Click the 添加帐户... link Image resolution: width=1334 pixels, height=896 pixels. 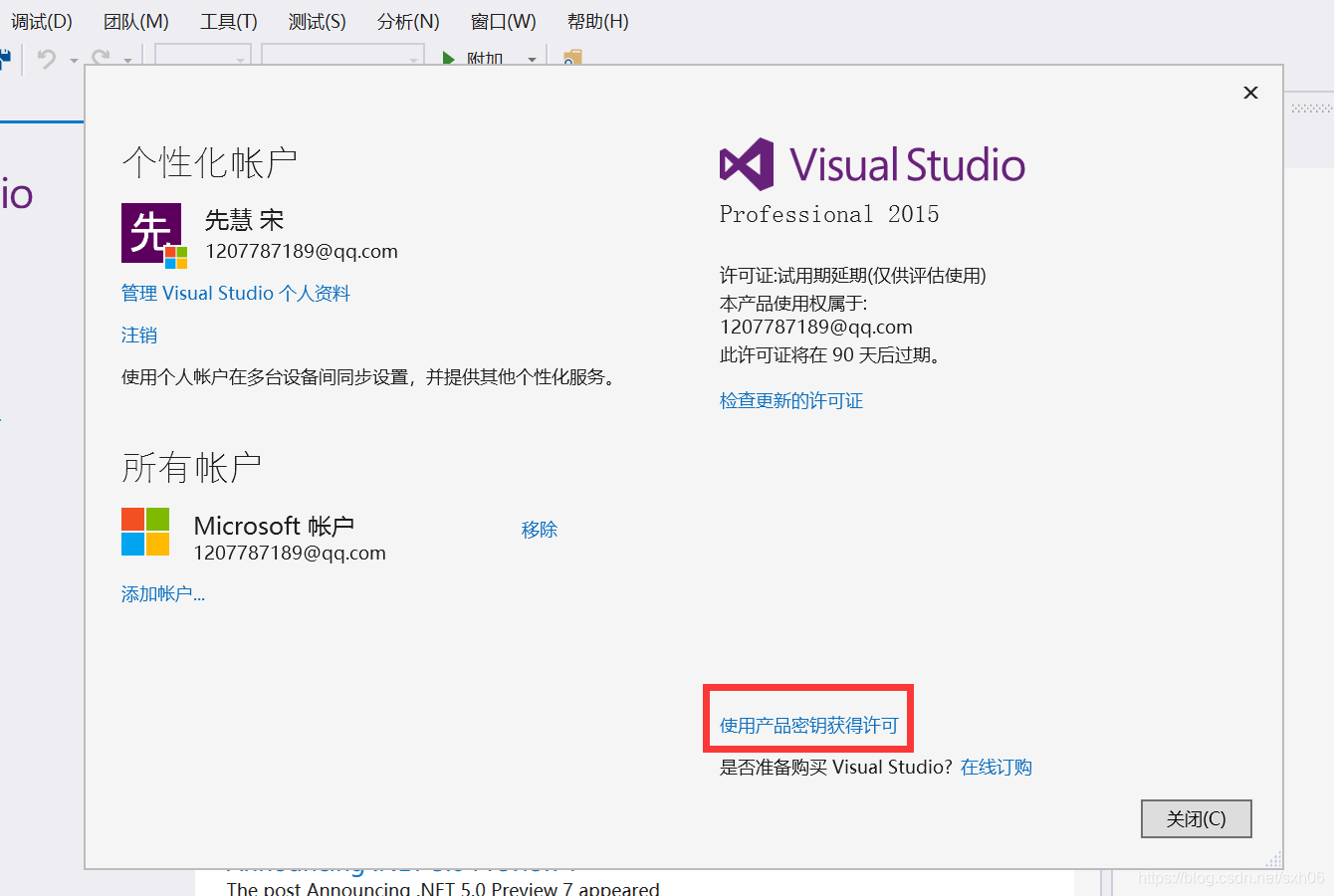click(x=163, y=593)
